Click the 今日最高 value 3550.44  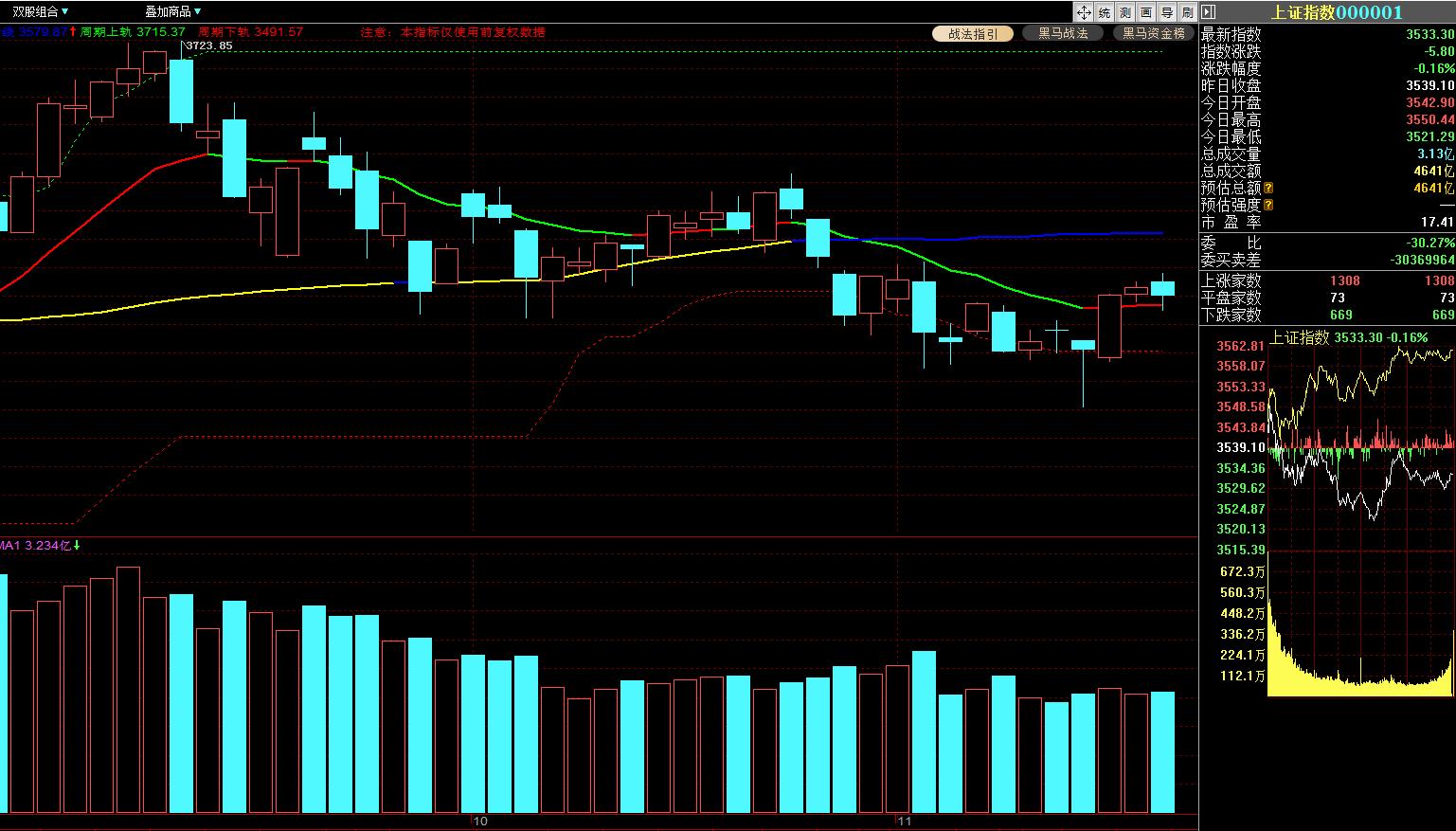coord(1430,119)
